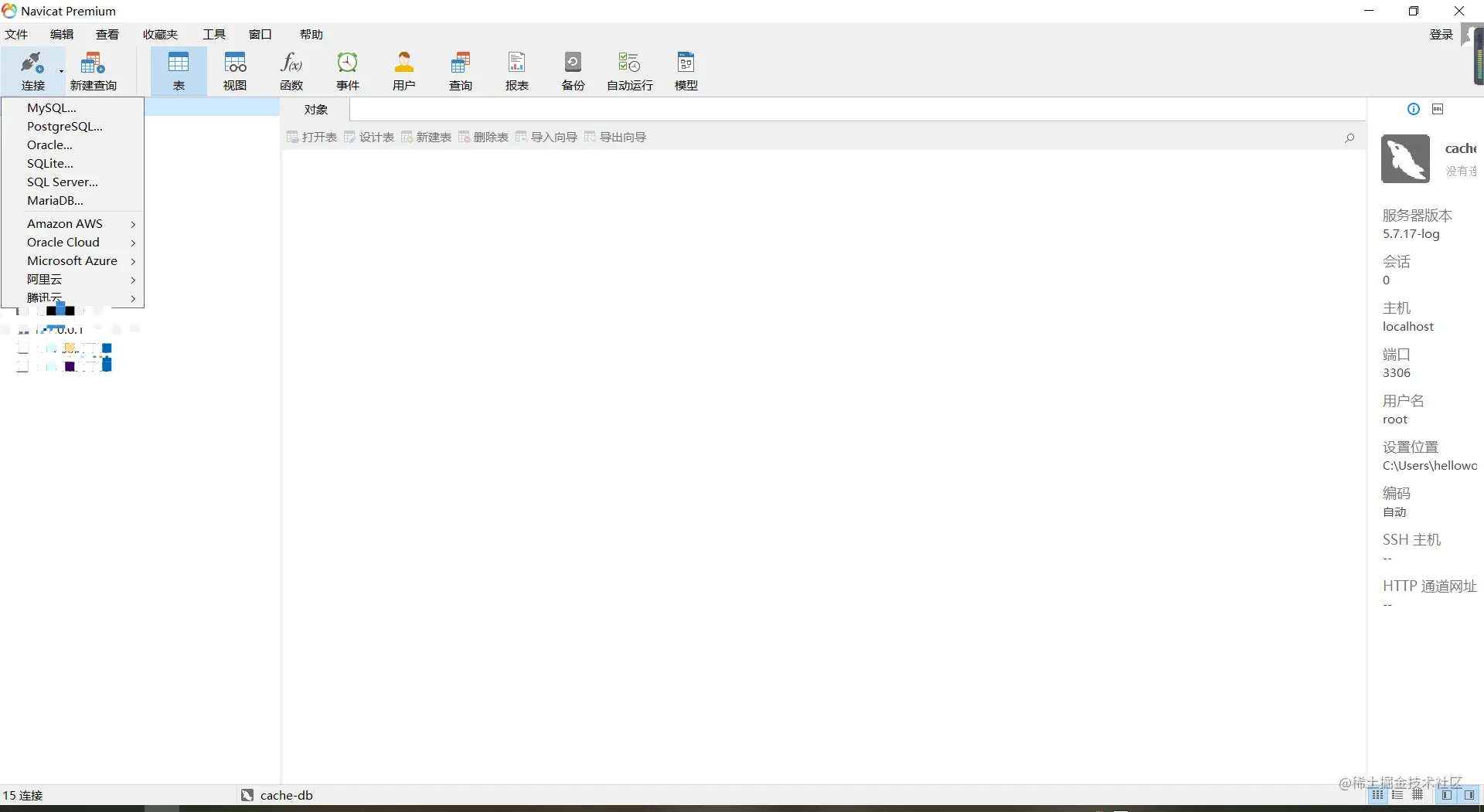Click the MySQL dolphin connection logo
1484x812 pixels.
point(1406,158)
